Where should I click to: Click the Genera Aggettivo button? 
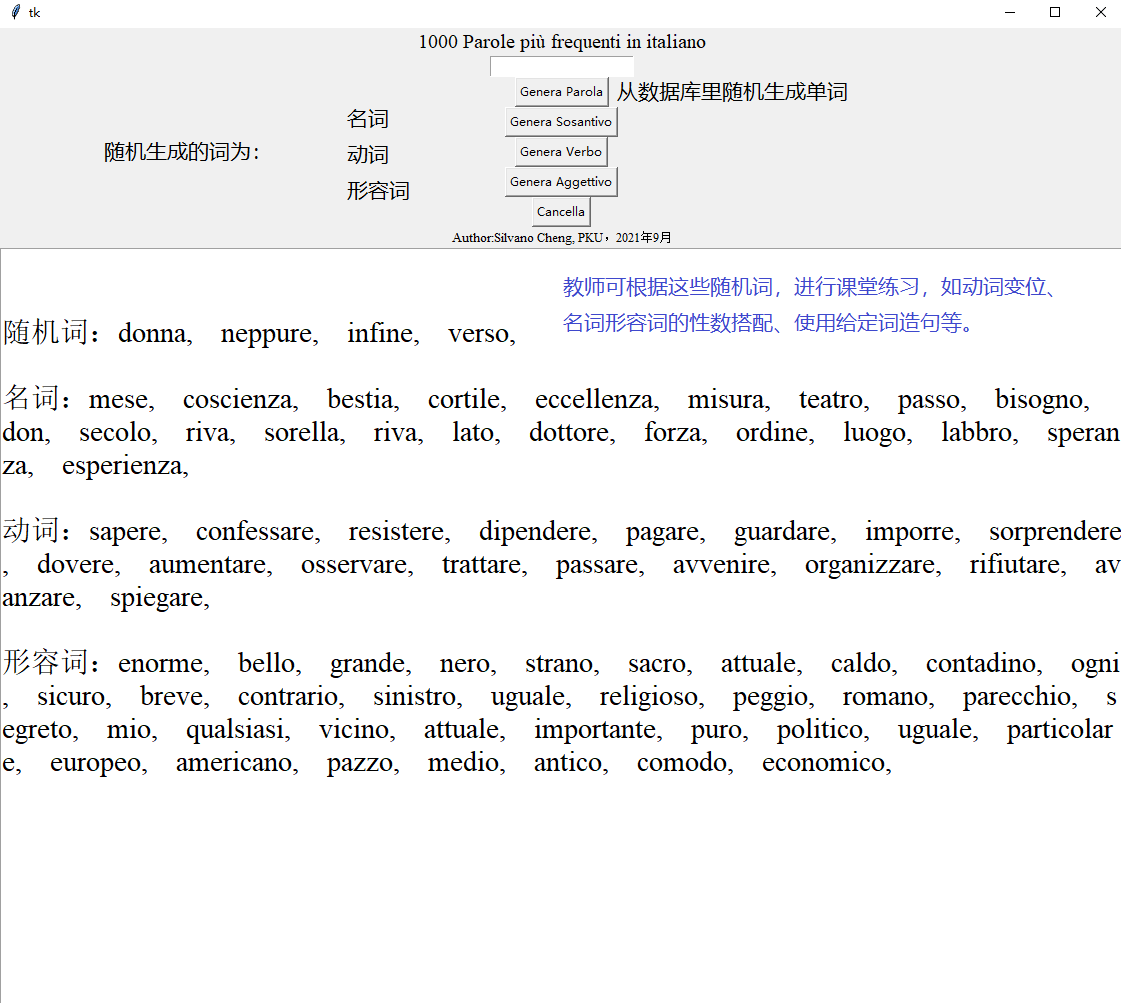pos(561,182)
